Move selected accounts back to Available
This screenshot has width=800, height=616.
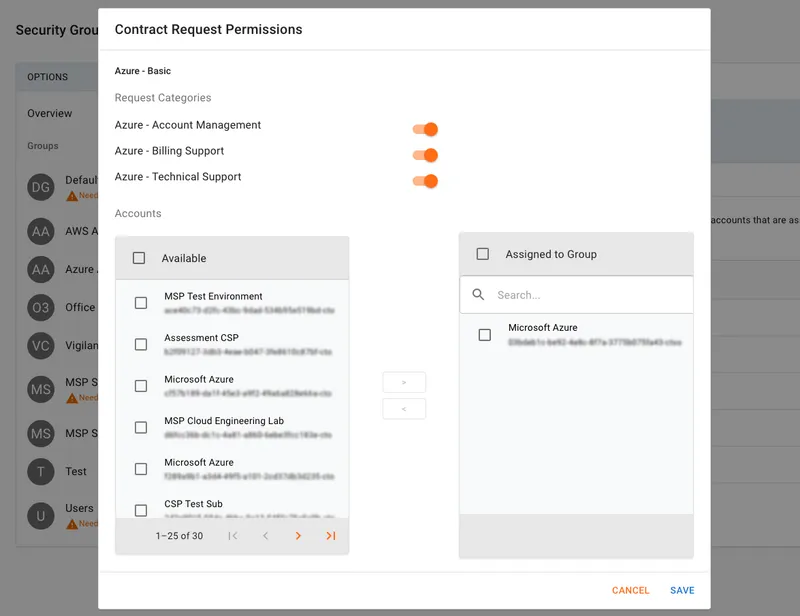click(x=404, y=408)
